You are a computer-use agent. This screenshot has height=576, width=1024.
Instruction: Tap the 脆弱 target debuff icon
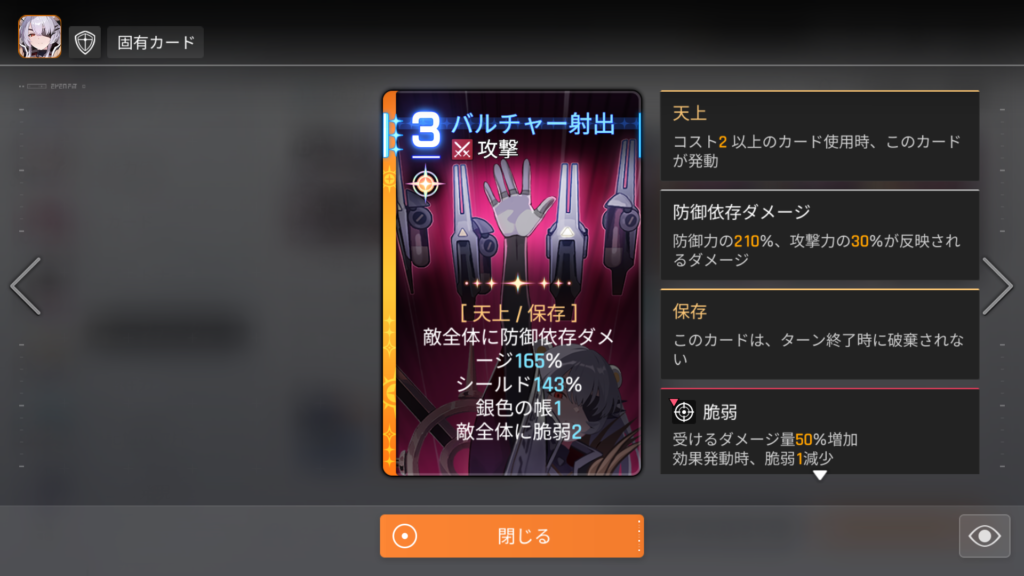pos(683,412)
